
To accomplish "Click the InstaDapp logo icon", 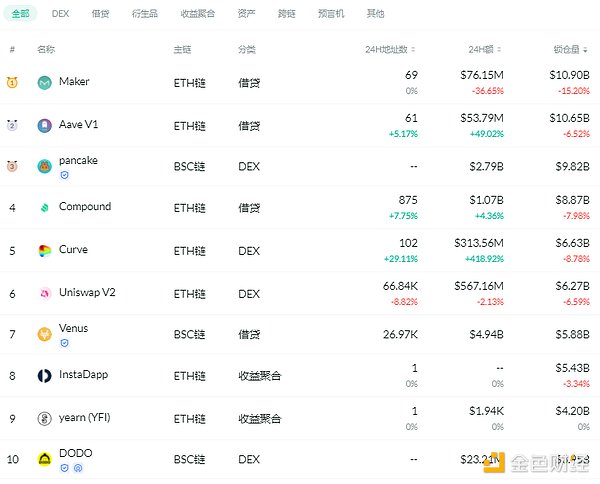I will tap(45, 376).
